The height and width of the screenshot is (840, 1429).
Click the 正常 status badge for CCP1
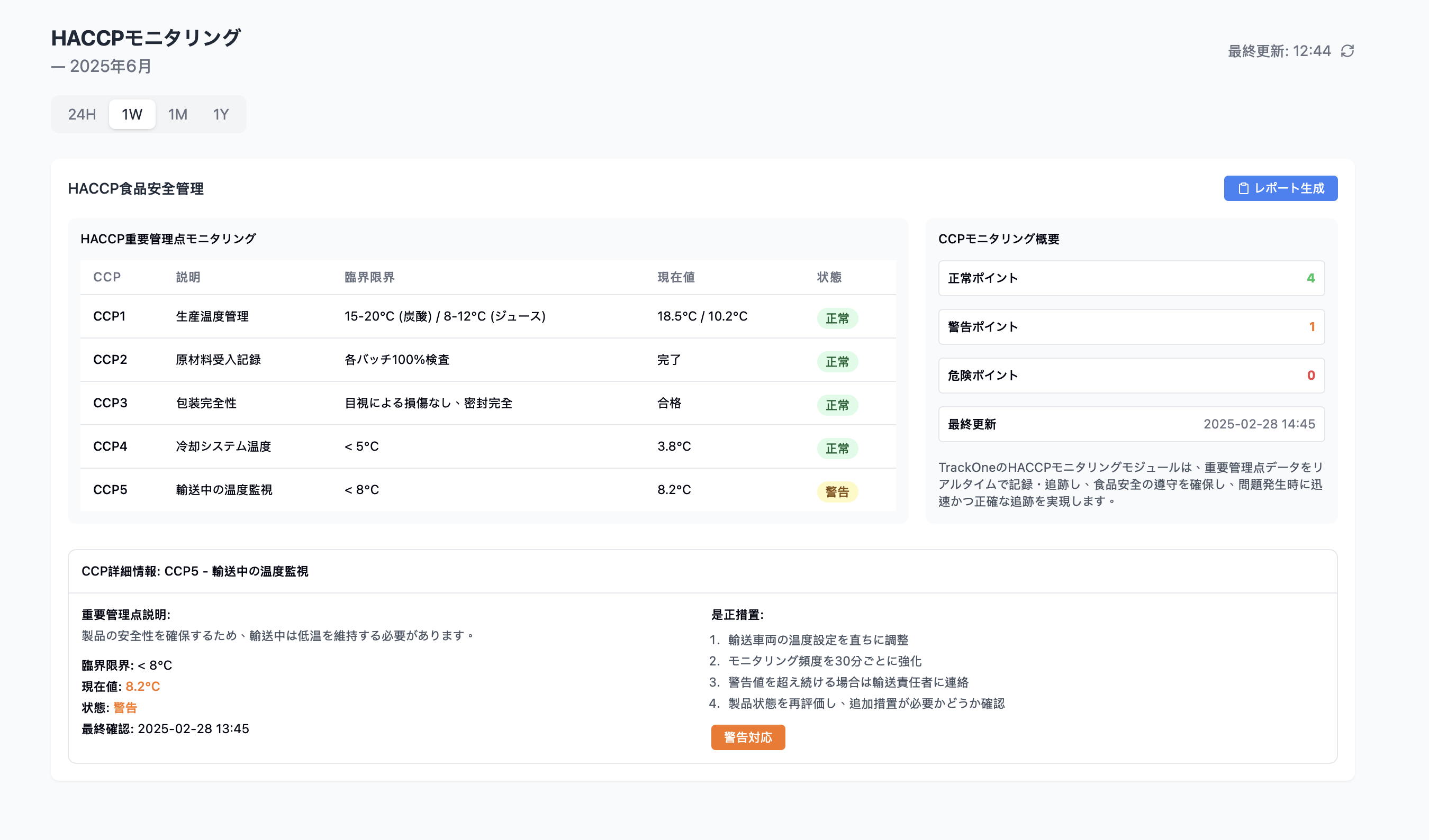(x=836, y=318)
